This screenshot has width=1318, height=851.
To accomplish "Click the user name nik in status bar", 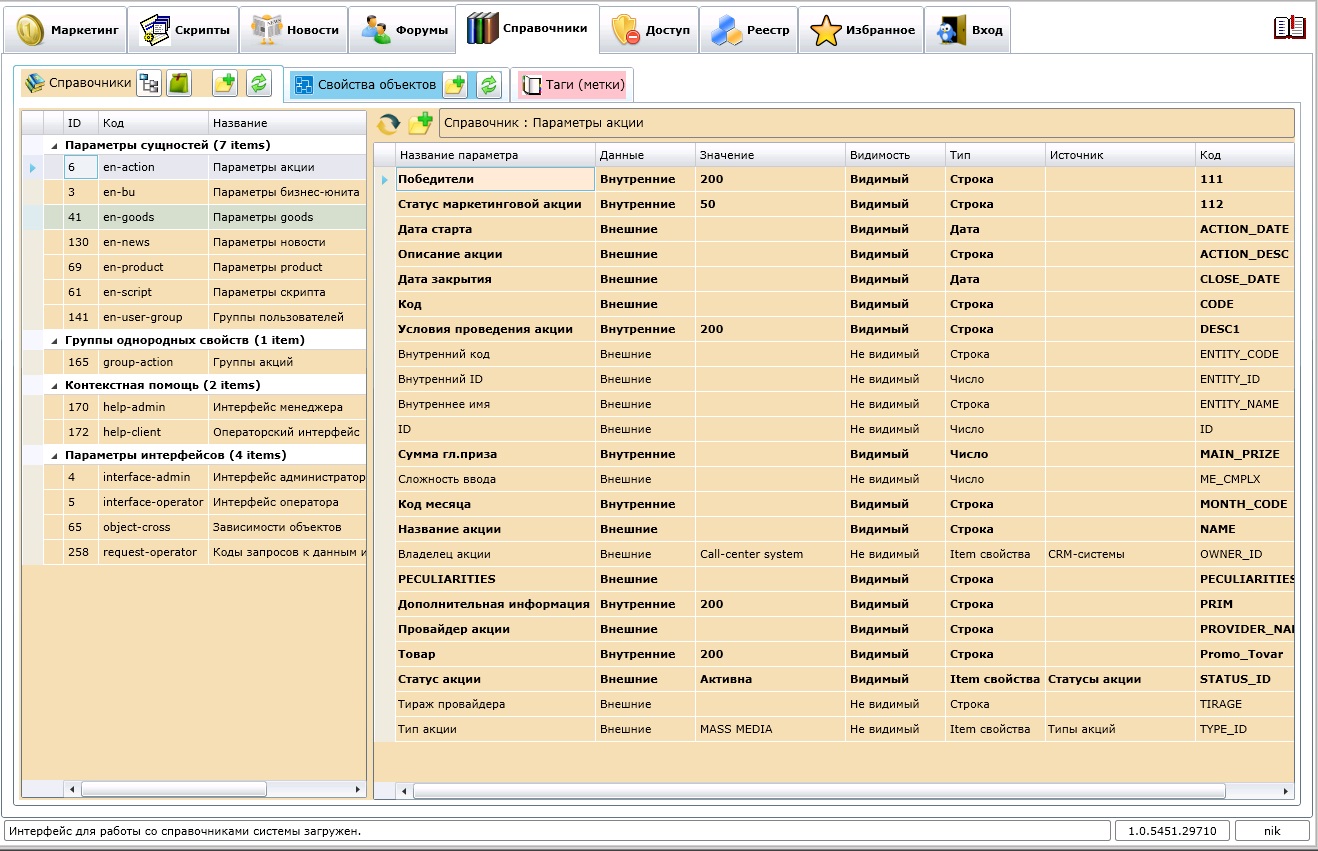I will [1272, 831].
